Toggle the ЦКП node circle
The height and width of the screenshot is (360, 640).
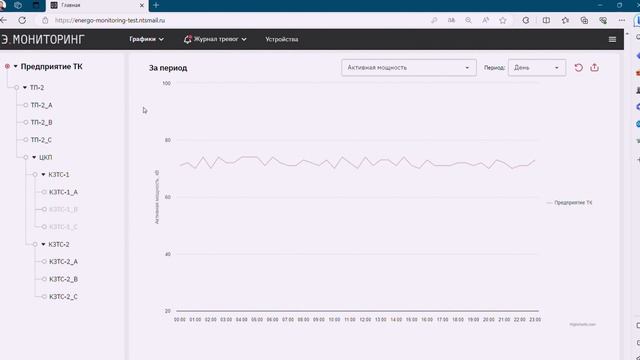(26, 157)
